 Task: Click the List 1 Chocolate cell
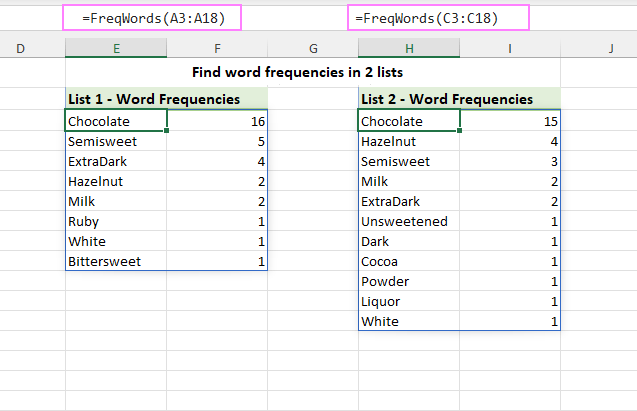pyautogui.click(x=116, y=121)
